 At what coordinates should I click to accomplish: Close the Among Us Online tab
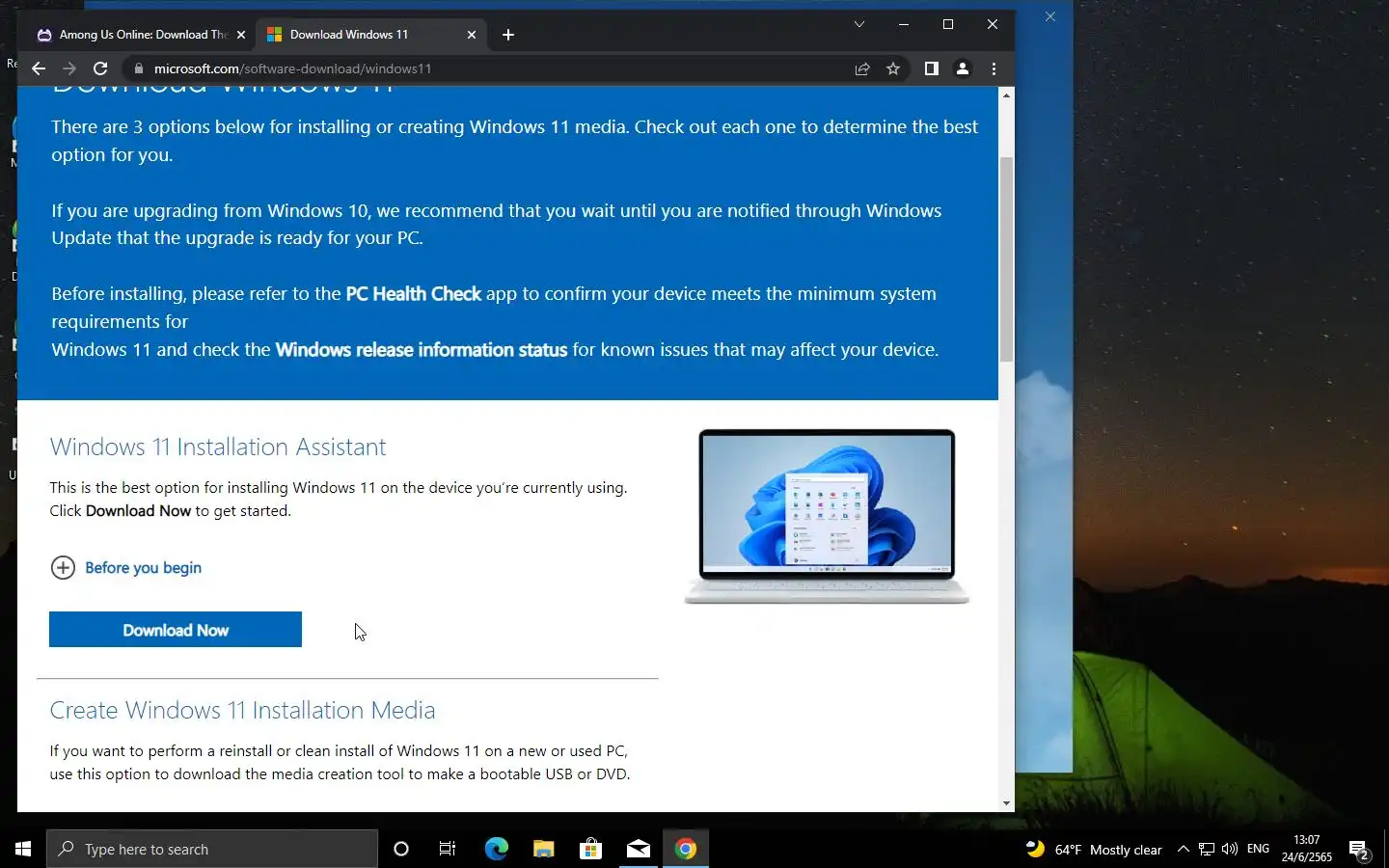tap(241, 35)
